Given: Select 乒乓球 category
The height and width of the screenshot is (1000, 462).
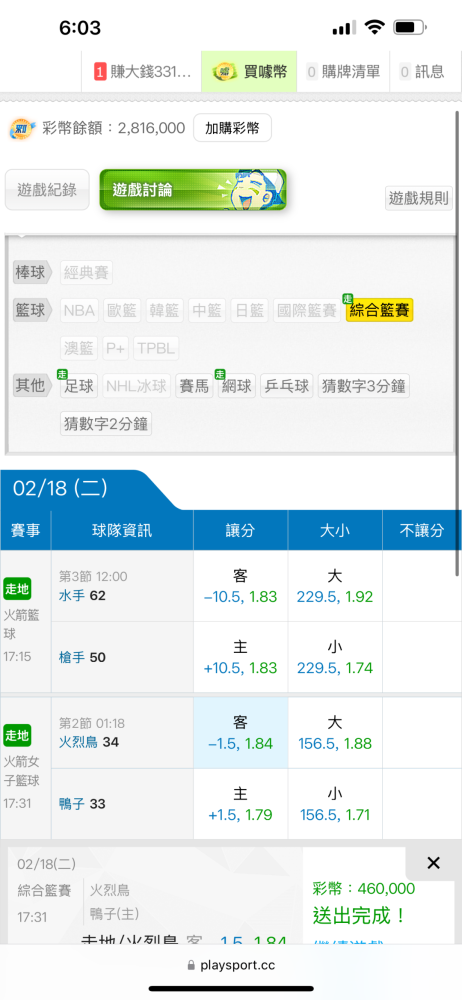Looking at the screenshot, I should (x=287, y=386).
